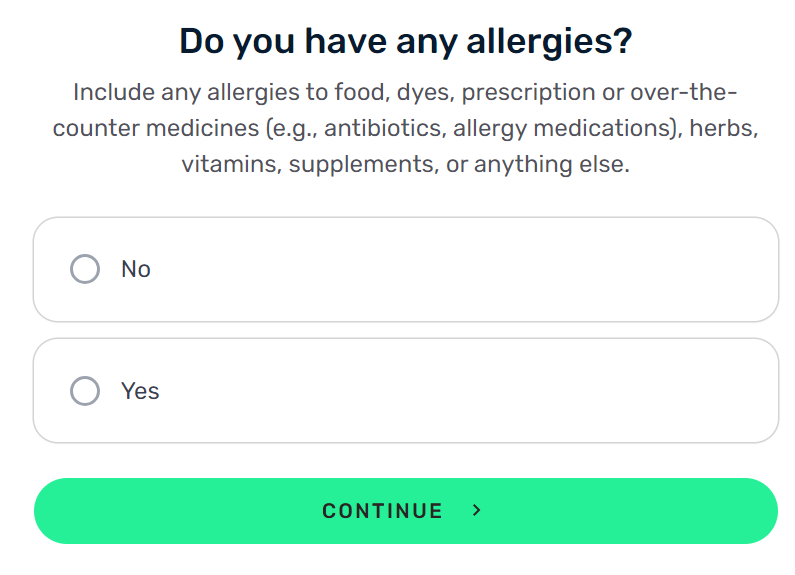This screenshot has height=575, width=795.
Task: Proceed using the green Continue arrow
Action: [x=476, y=510]
